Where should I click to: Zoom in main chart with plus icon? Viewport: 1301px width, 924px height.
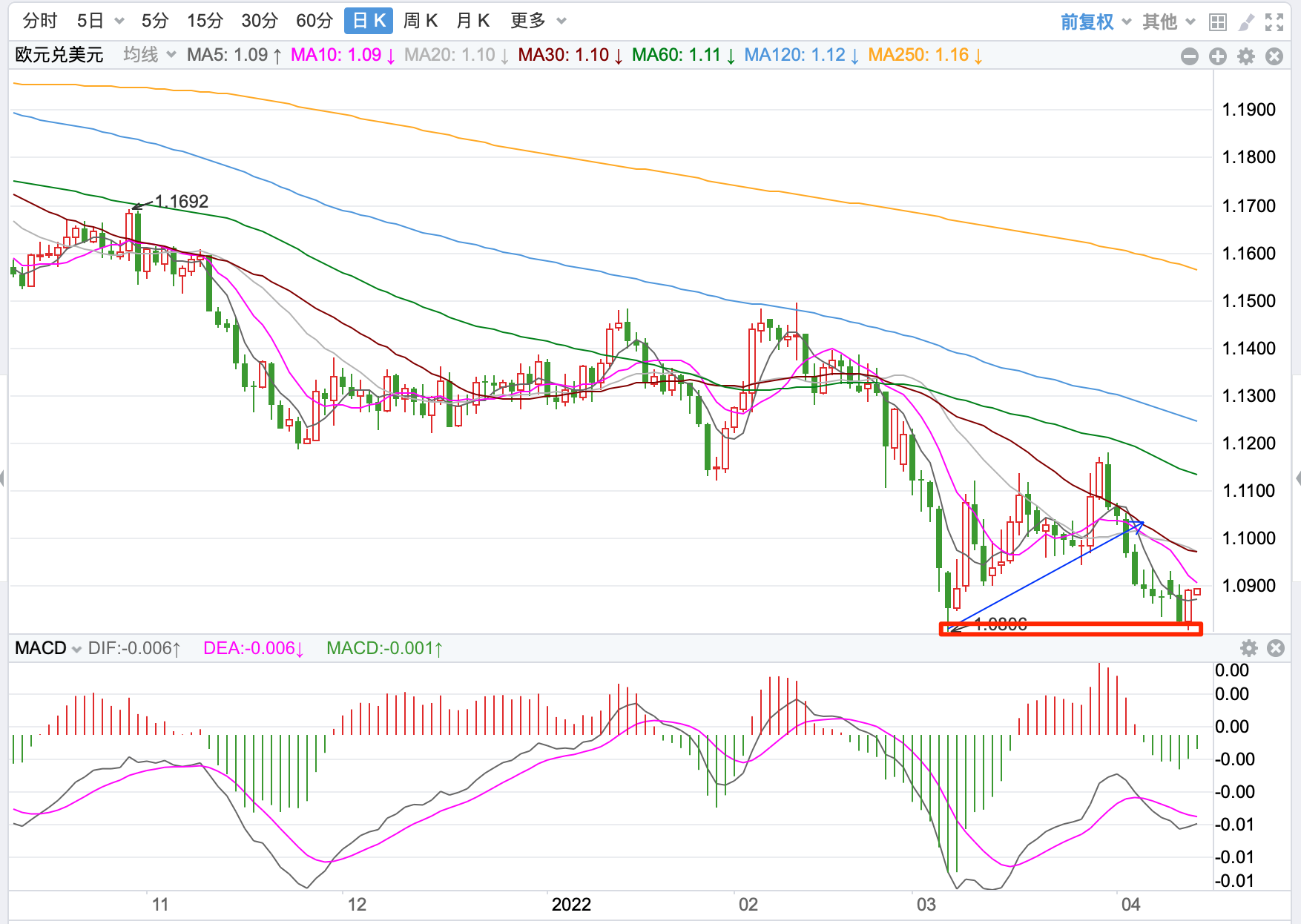click(x=1218, y=56)
